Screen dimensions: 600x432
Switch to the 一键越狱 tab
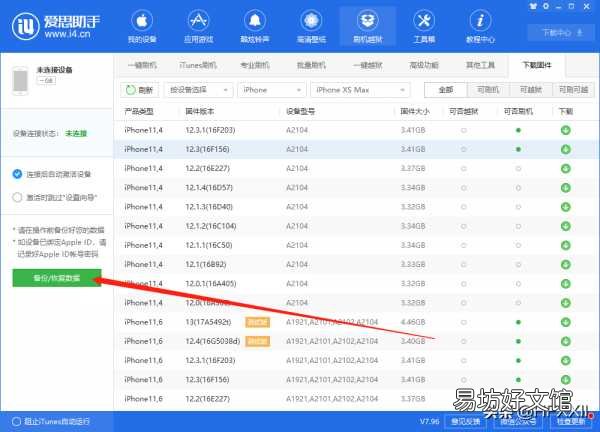[x=367, y=65]
